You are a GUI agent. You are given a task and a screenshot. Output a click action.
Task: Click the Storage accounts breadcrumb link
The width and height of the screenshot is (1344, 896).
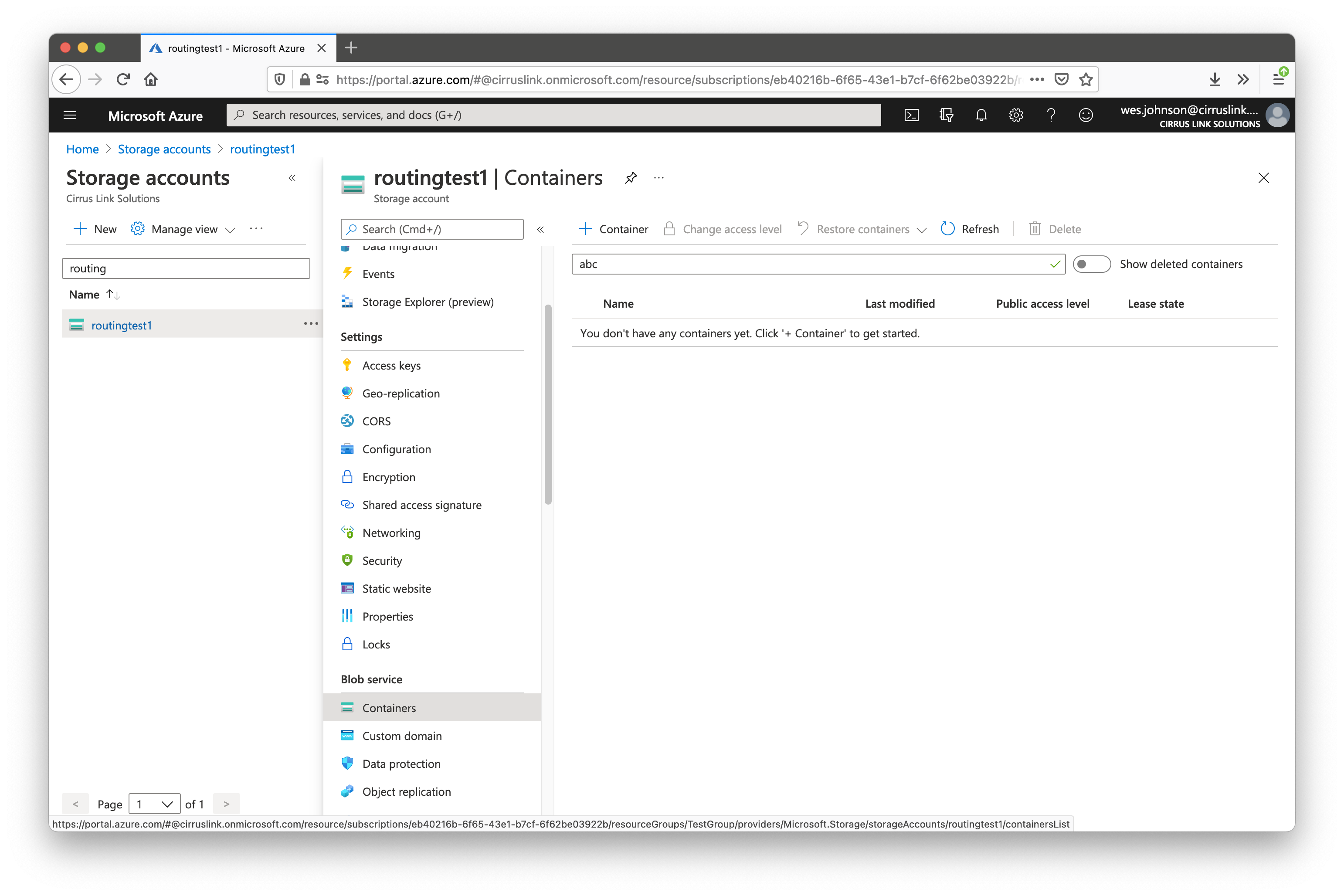(x=164, y=149)
